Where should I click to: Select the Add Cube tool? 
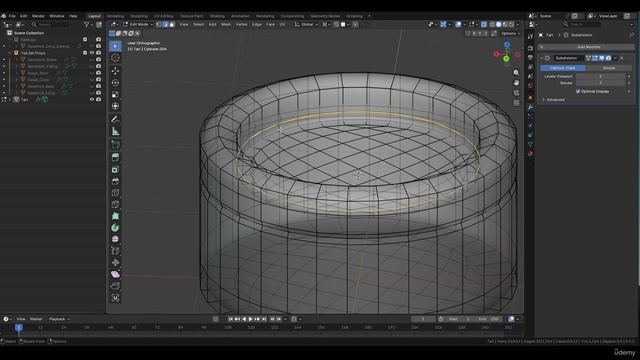[x=116, y=144]
